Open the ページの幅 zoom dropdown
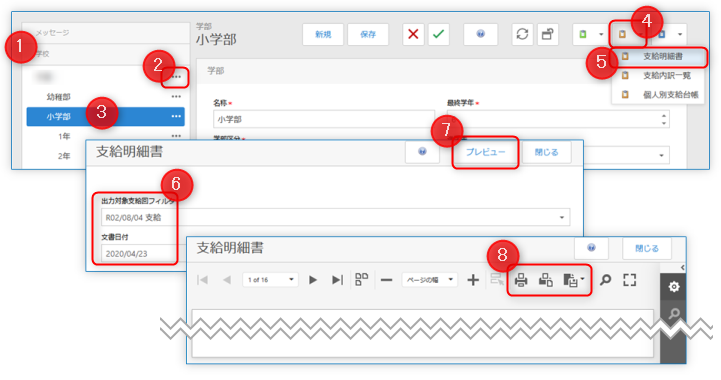This screenshot has height=380, width=721. tap(451, 280)
